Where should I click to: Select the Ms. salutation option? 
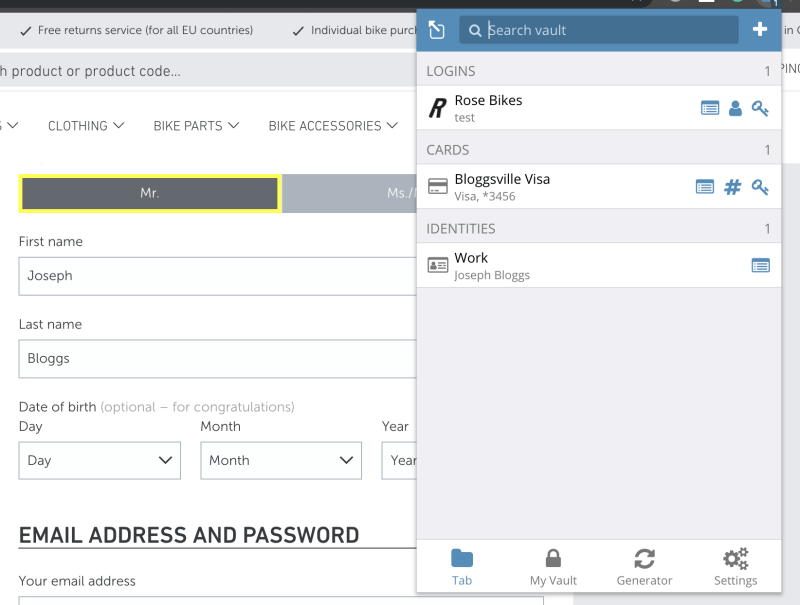coord(349,193)
